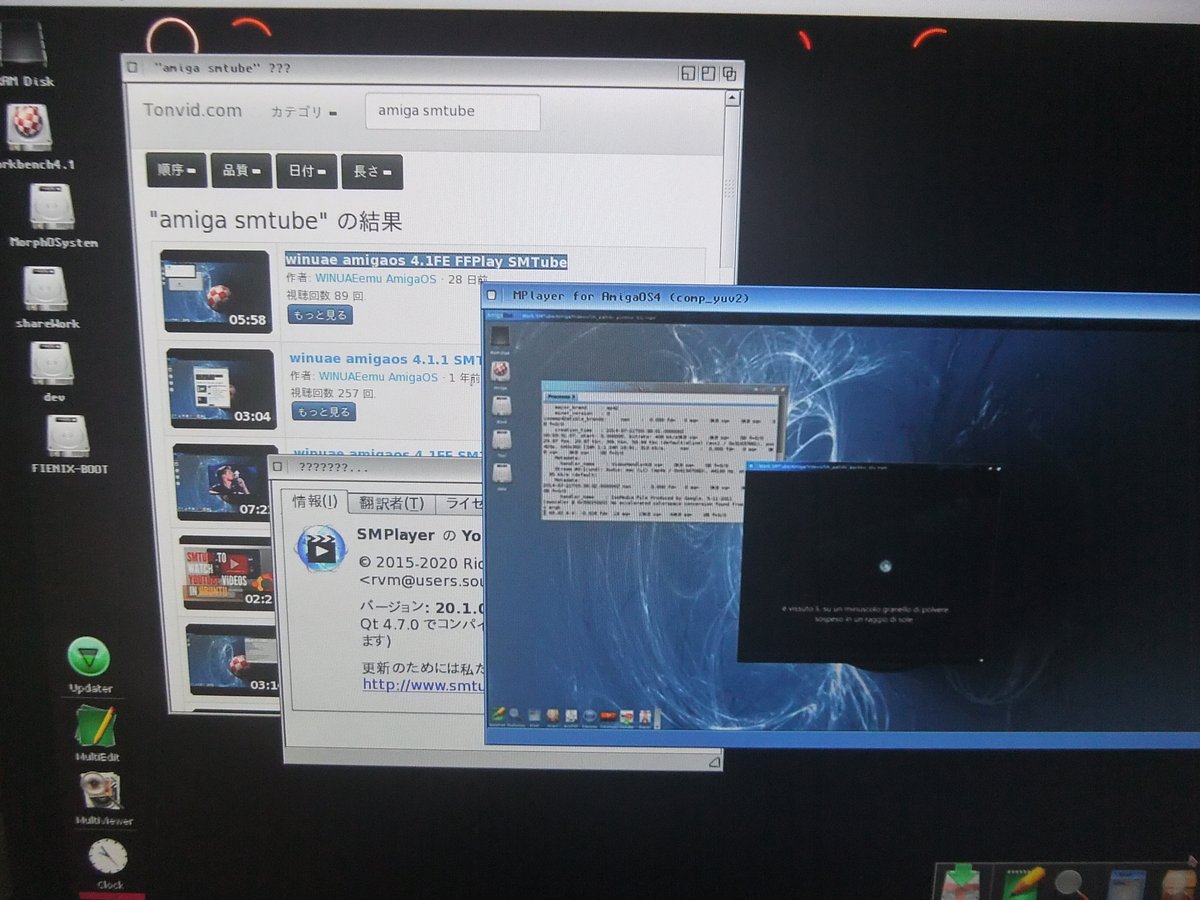Click the SMTube scrollbar up arrow
The width and height of the screenshot is (1200, 900).
(731, 97)
